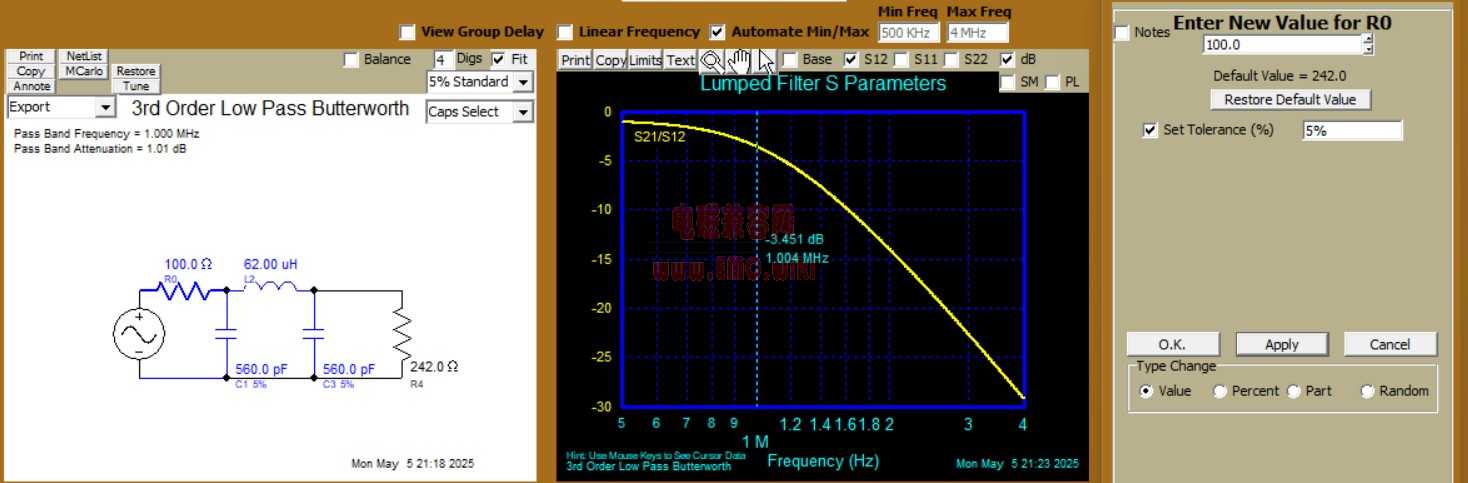The image size is (1468, 483).
Task: Select the Random radio button
Action: 1368,391
